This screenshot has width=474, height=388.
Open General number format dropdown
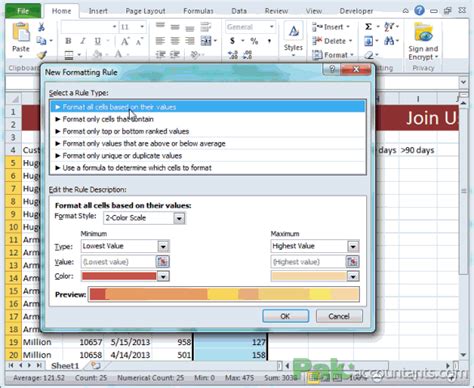pos(272,27)
